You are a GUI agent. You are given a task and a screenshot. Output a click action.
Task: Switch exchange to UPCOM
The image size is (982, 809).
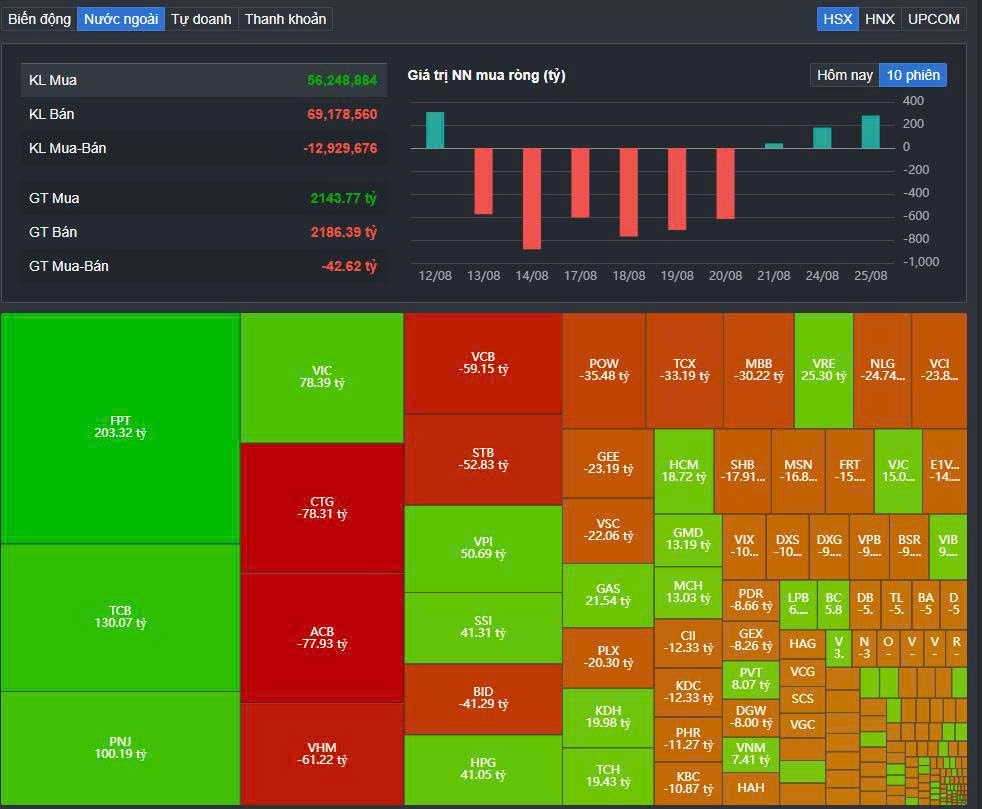click(x=933, y=19)
